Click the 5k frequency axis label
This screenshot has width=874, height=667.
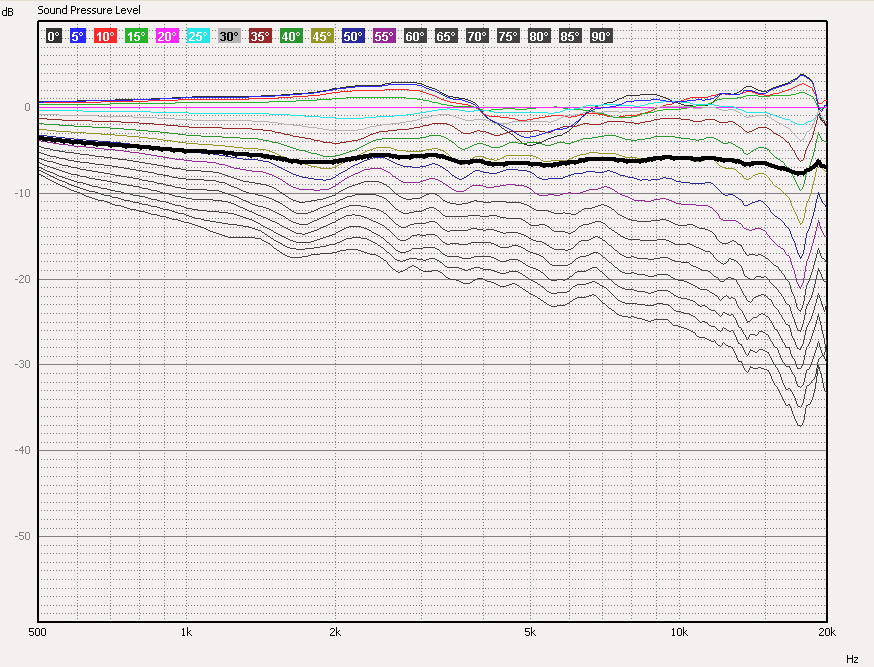coord(530,632)
